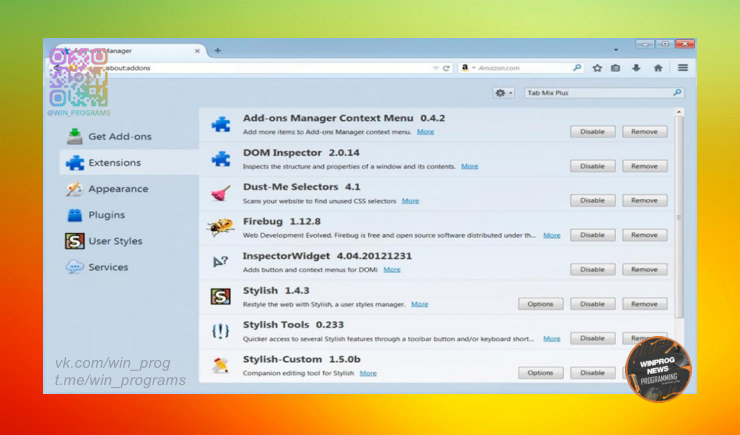Click the extensions list vertical scrollbar

point(679,217)
